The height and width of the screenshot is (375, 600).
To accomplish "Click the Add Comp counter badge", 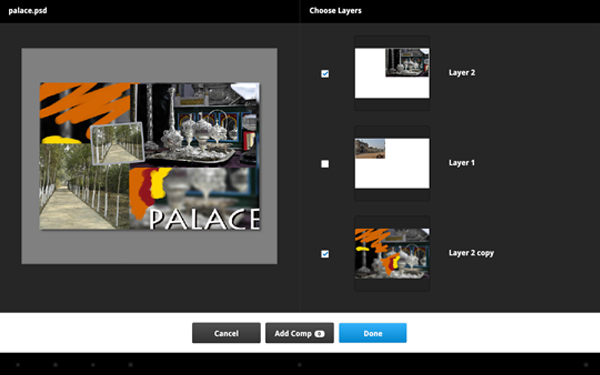I will (x=320, y=334).
